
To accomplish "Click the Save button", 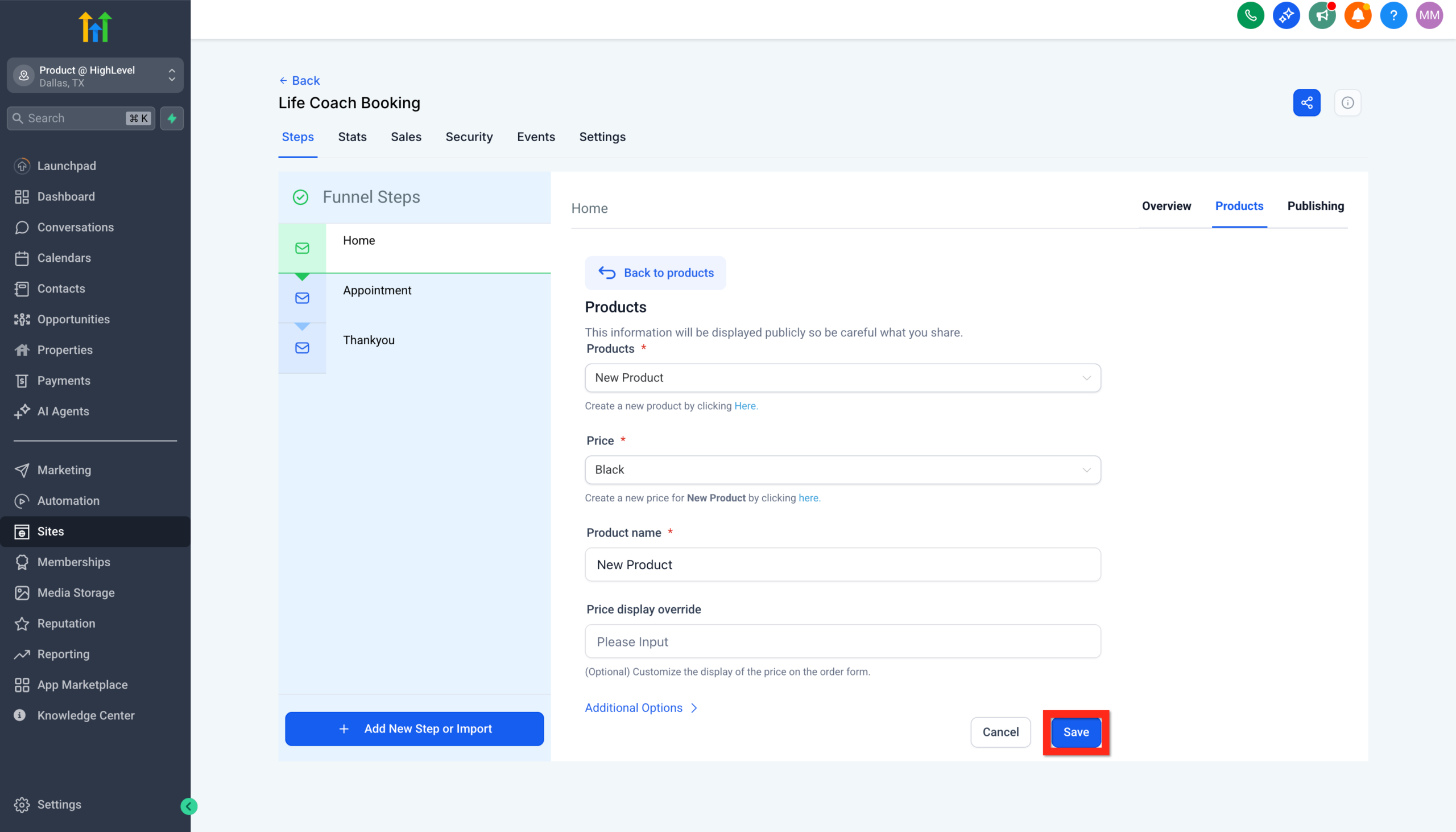I will coord(1075,732).
